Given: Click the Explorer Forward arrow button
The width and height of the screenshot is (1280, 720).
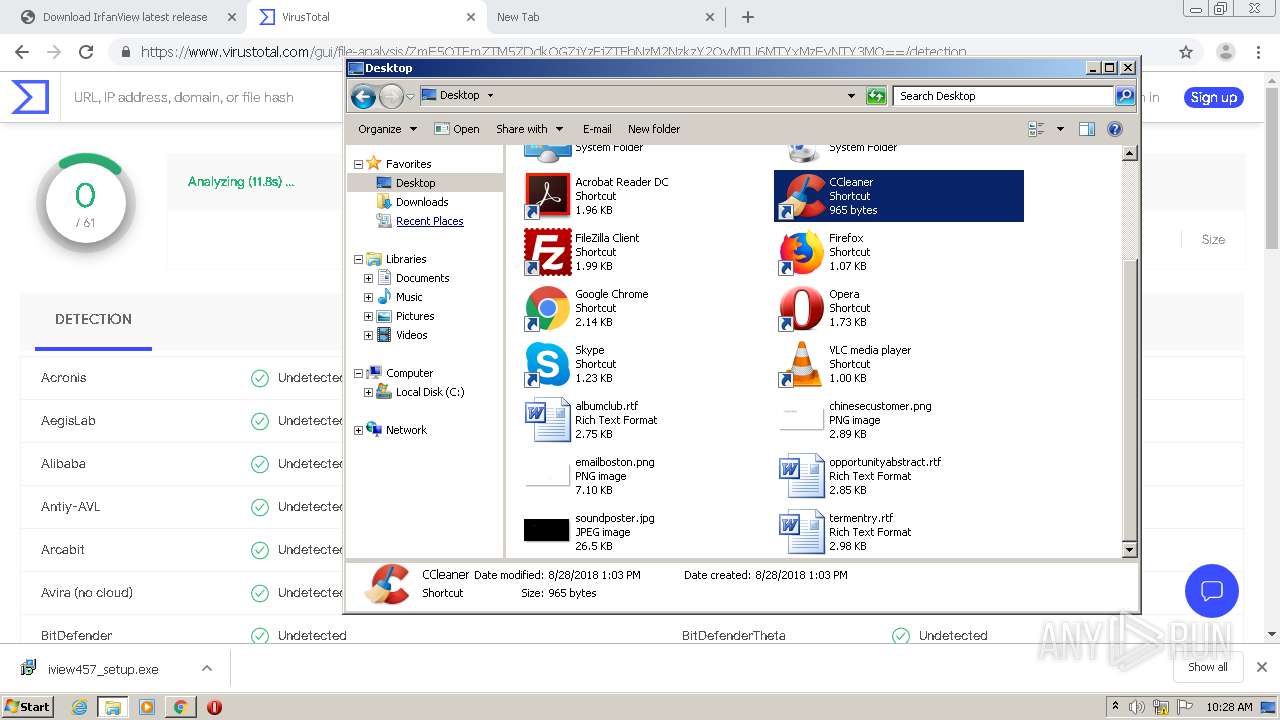Looking at the screenshot, I should pyautogui.click(x=391, y=96).
